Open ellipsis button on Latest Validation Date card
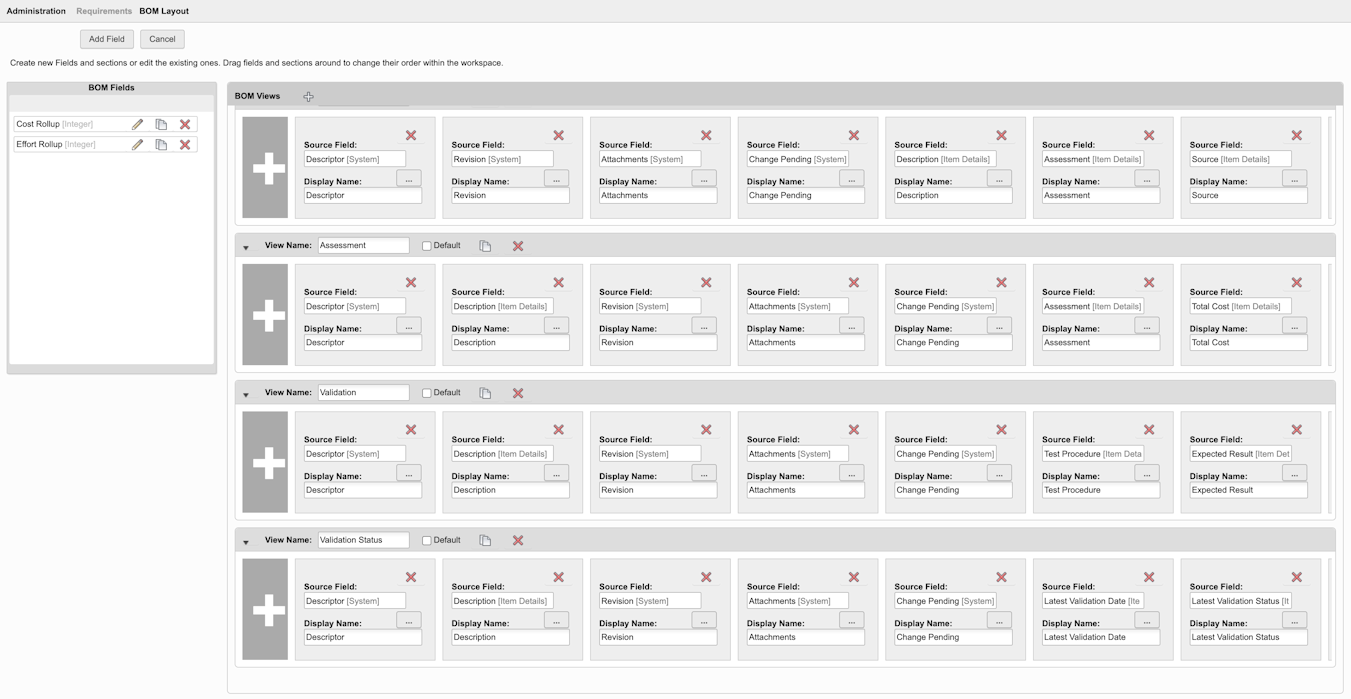Screen dimensions: 1351x699 (1147, 620)
